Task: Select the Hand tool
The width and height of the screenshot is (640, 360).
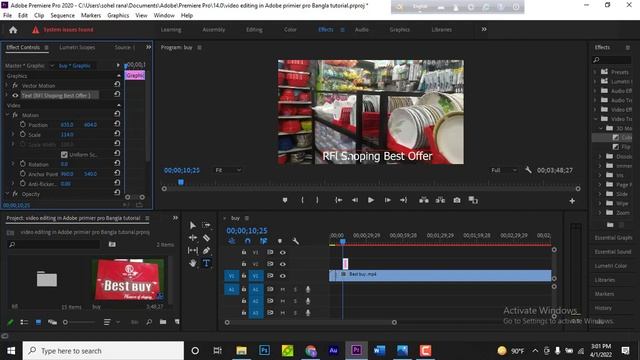Action: [x=193, y=263]
